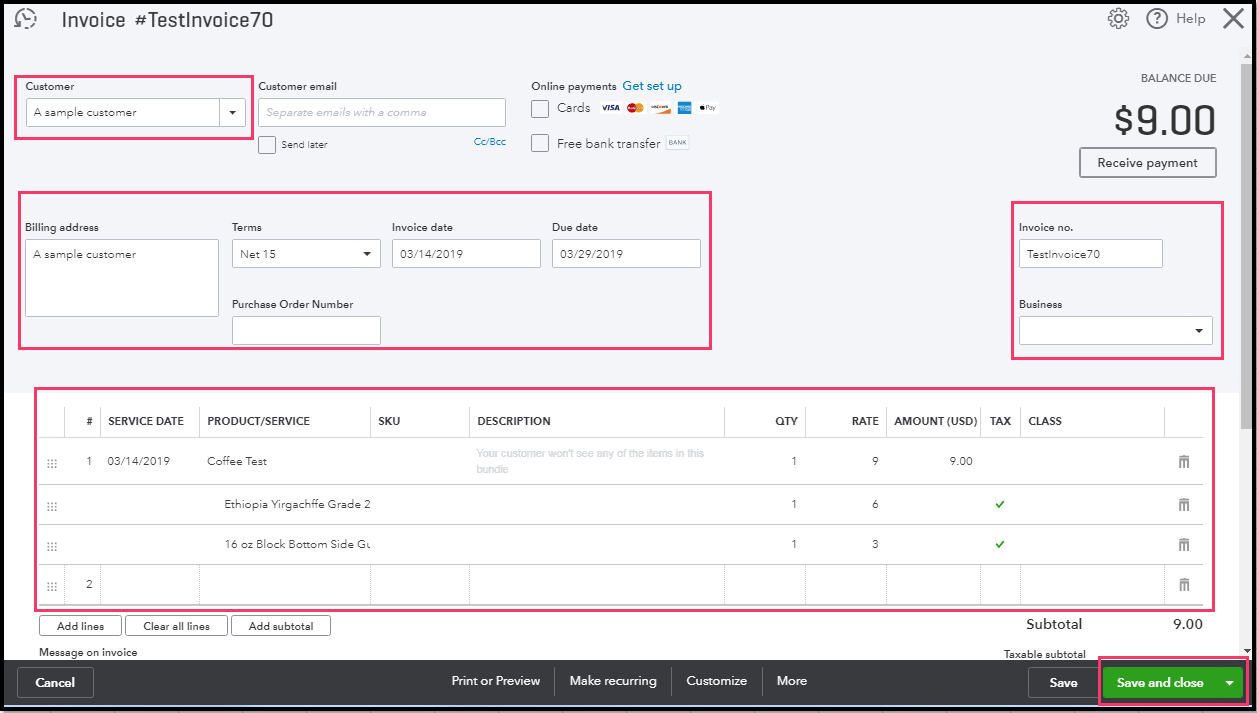Image resolution: width=1257 pixels, height=713 pixels.
Task: Grab the drag handle of Coffee Test row
Action: tap(52, 463)
